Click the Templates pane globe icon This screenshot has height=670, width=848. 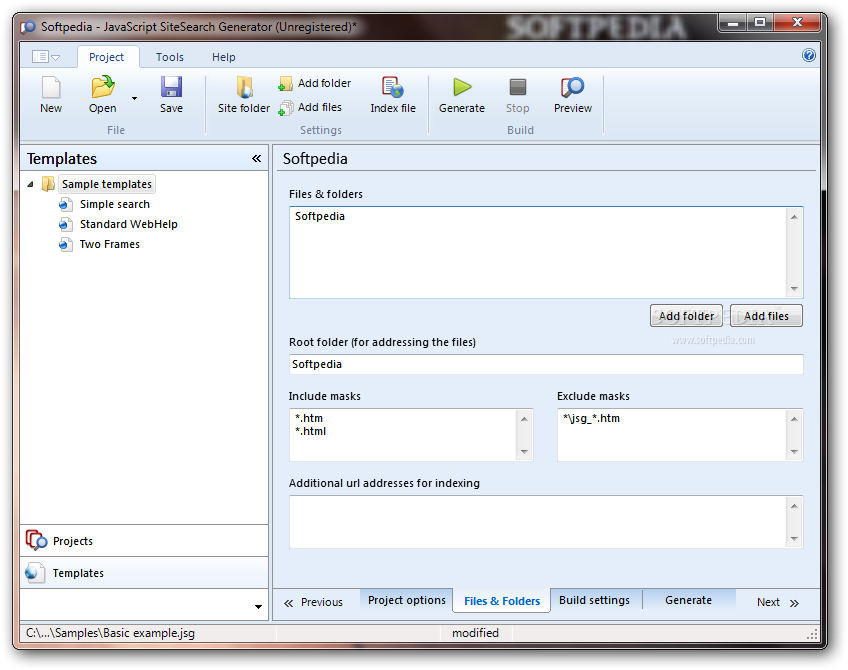point(34,573)
